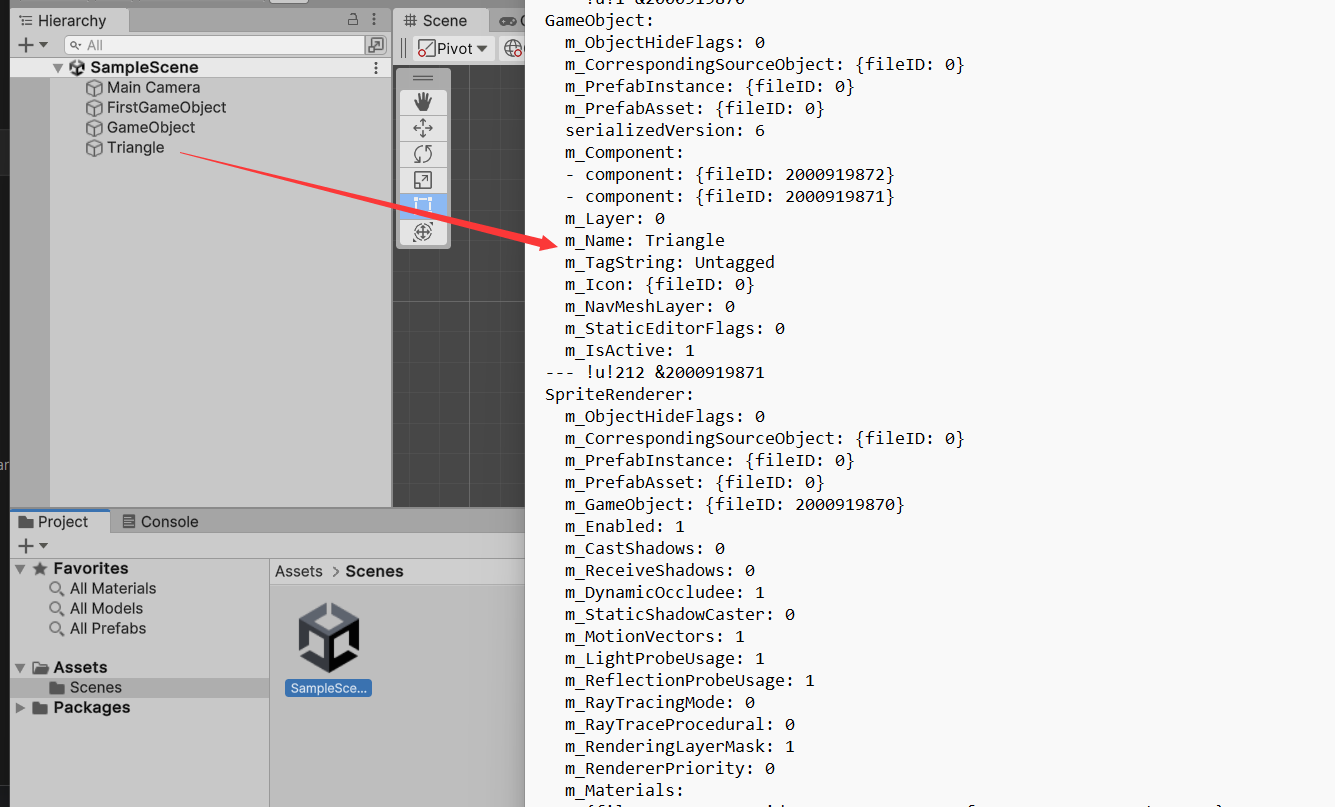The width and height of the screenshot is (1335, 807).
Task: Click the Hierarchy plus create button
Action: click(x=33, y=45)
